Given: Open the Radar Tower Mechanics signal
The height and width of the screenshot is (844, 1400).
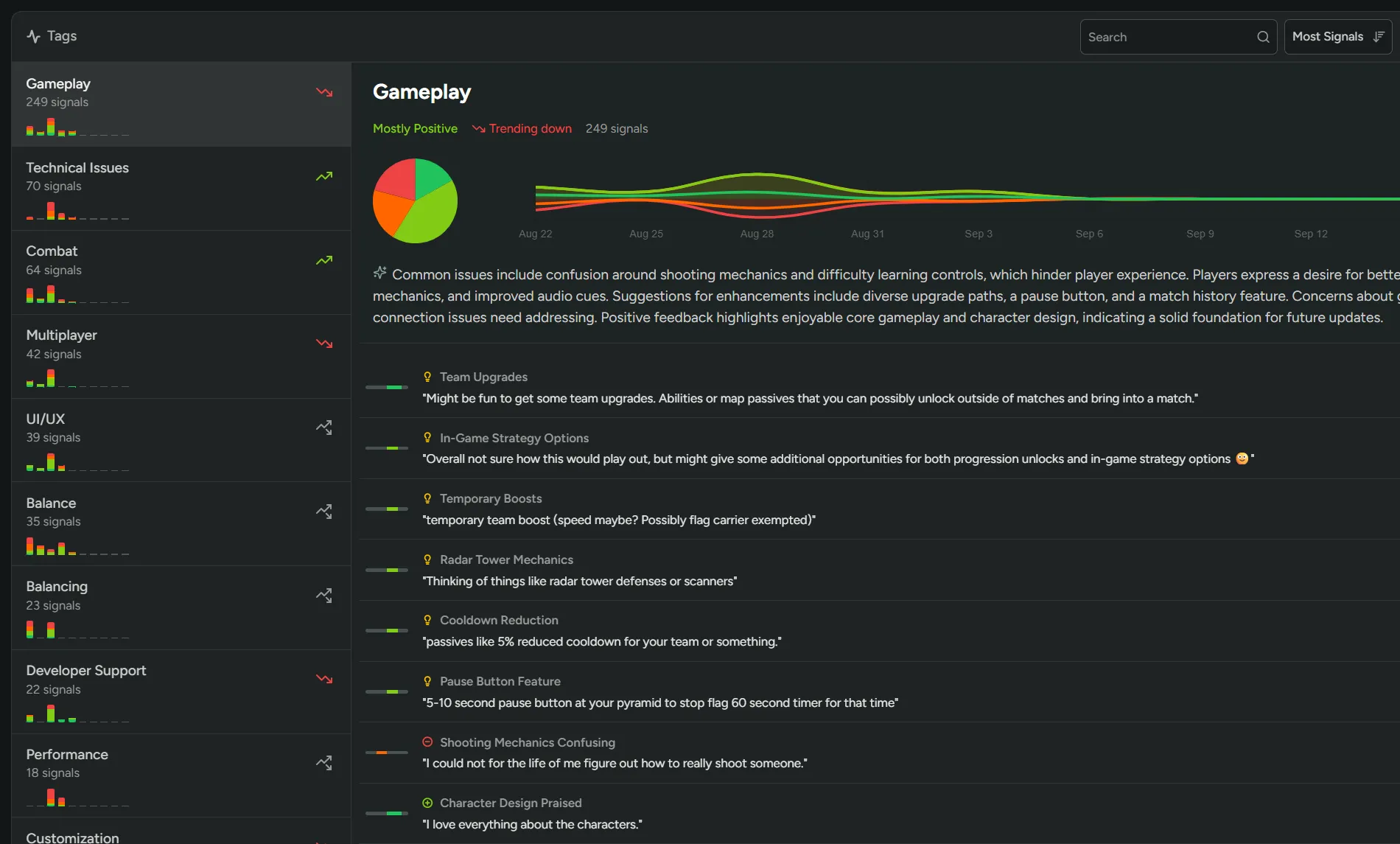Looking at the screenshot, I should coord(880,570).
